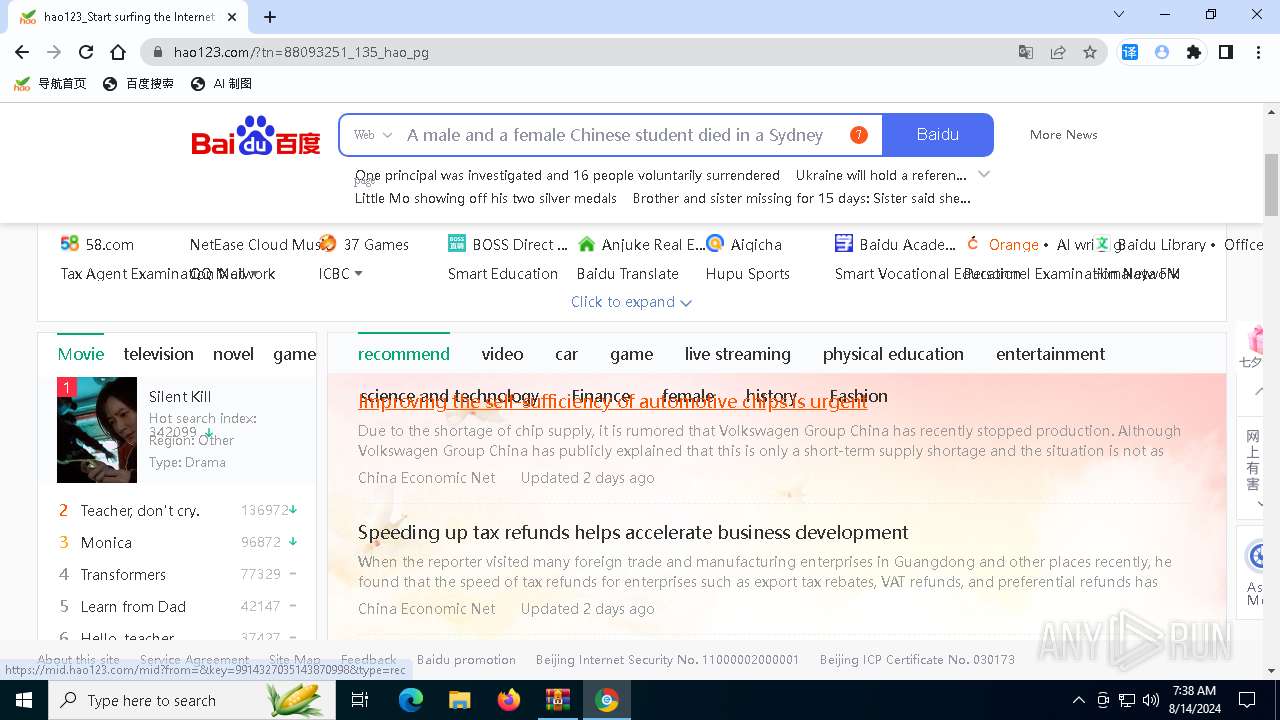The width and height of the screenshot is (1280, 720).
Task: Open the Web search type dropdown
Action: tap(373, 135)
